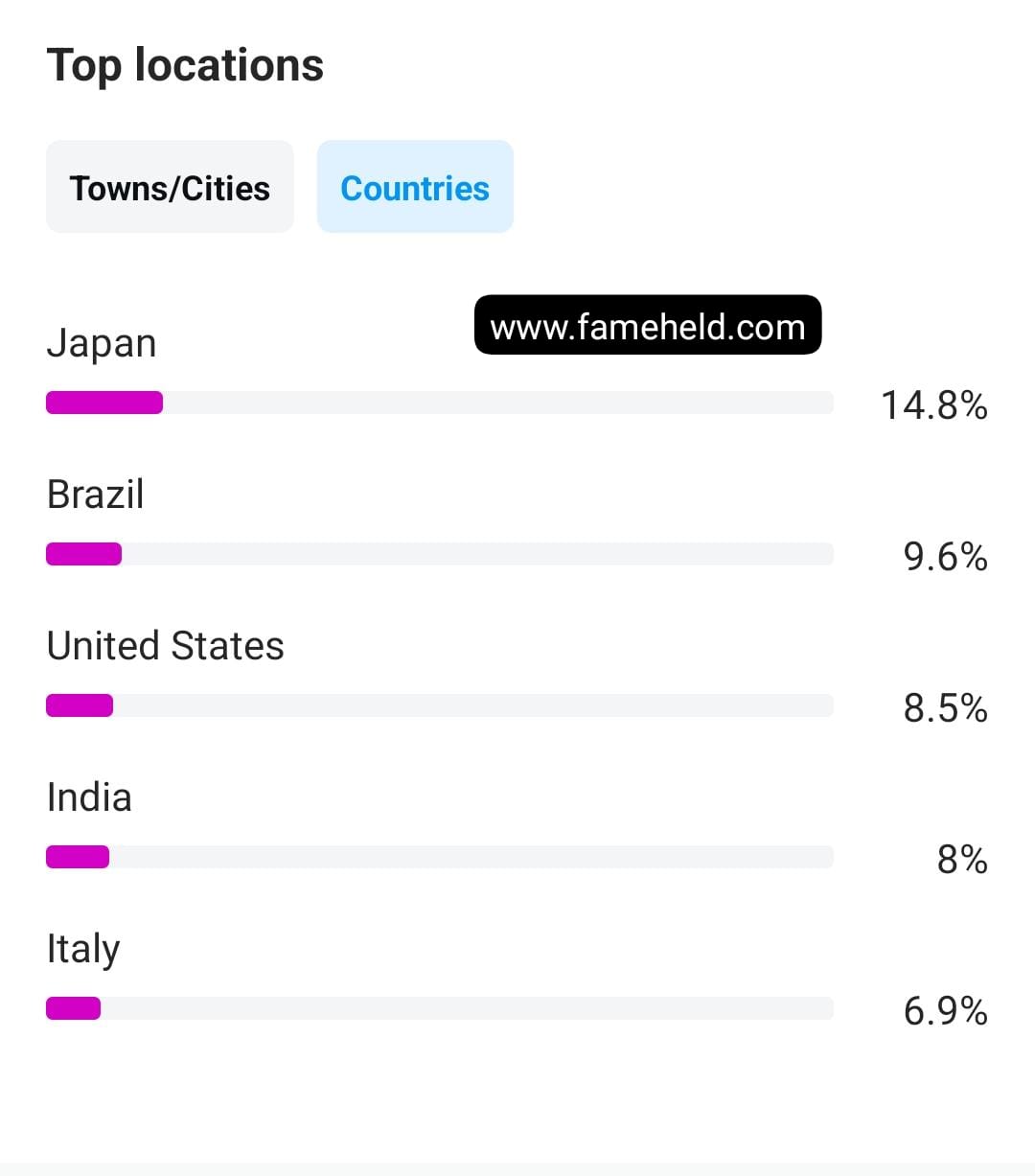Click the 6.9% value for Italy

point(946,1010)
